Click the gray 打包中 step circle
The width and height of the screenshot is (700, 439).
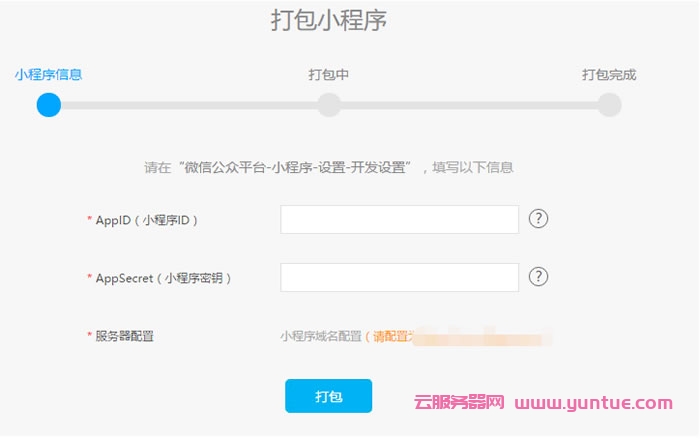pyautogui.click(x=329, y=105)
